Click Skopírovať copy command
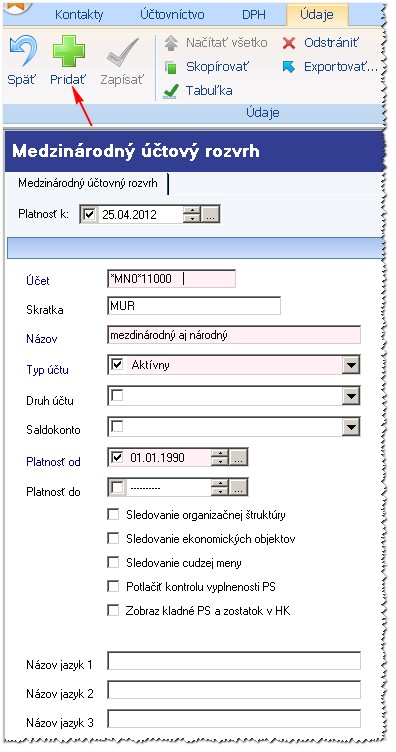The width and height of the screenshot is (396, 752). (x=207, y=67)
